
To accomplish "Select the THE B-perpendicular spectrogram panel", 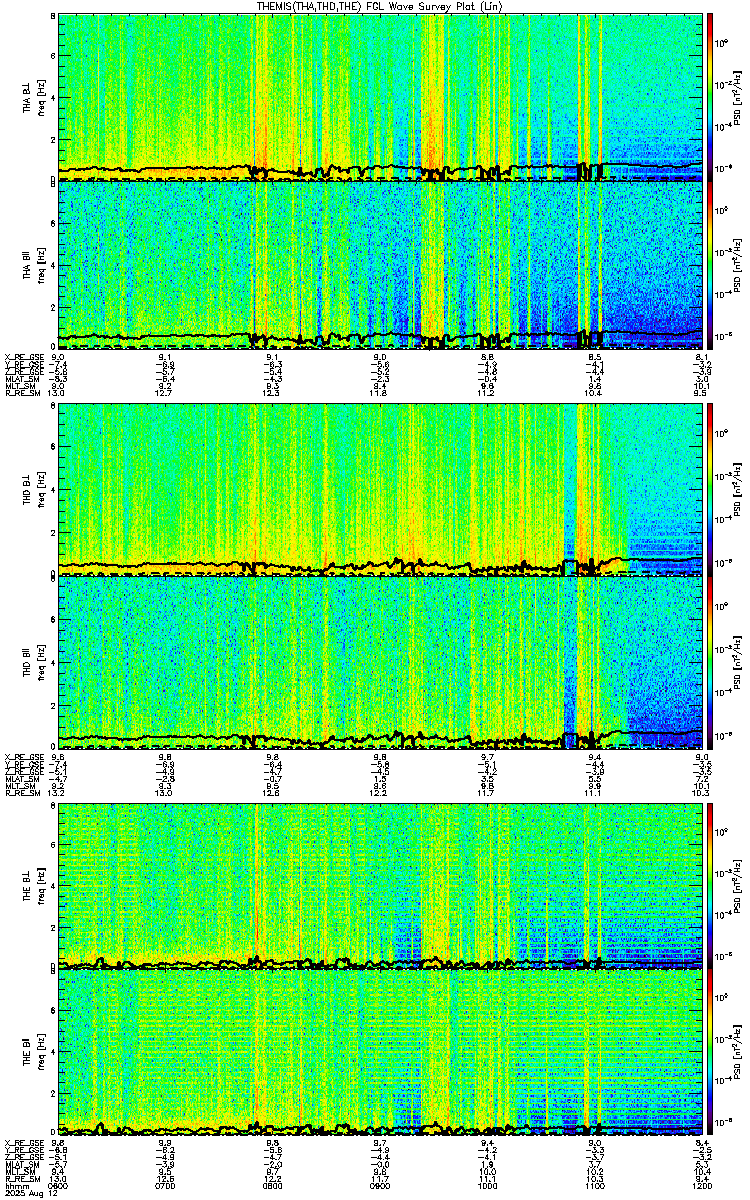I will [x=381, y=885].
